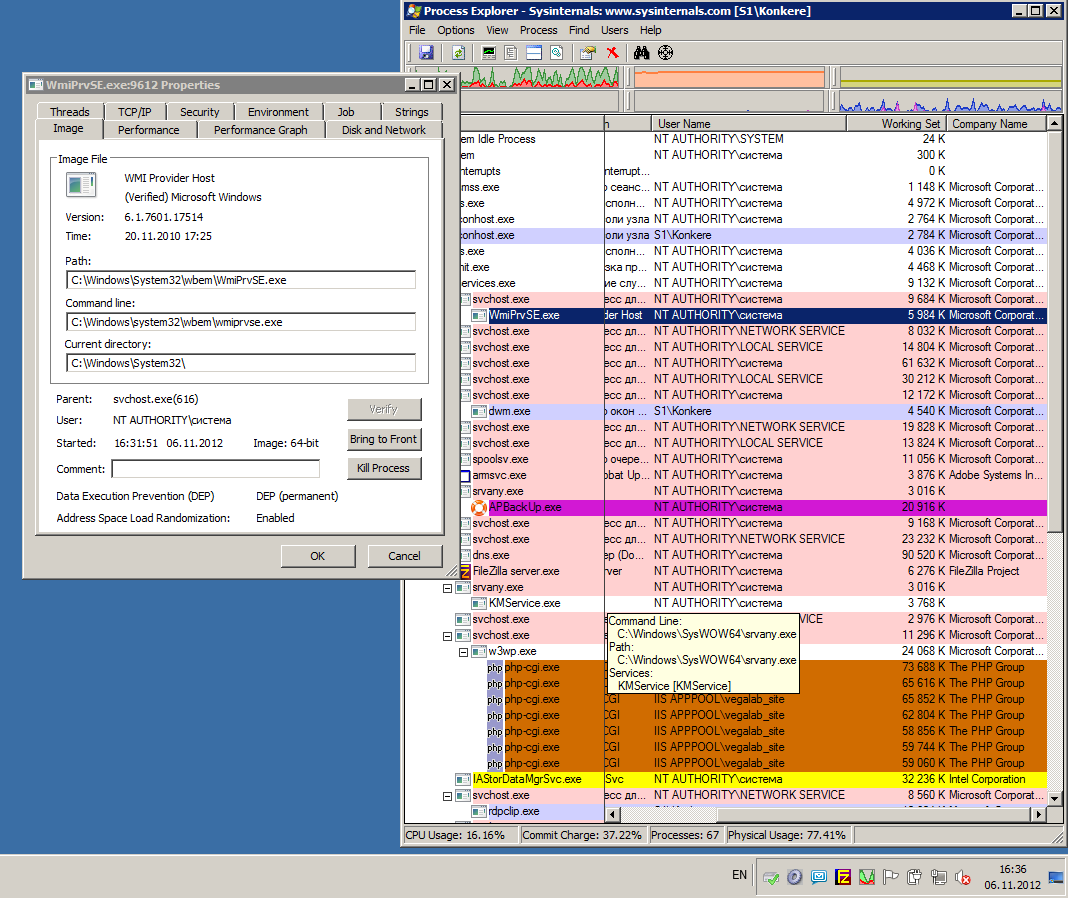Click the KMService.exe process icon
Image resolution: width=1068 pixels, height=898 pixels.
480,604
